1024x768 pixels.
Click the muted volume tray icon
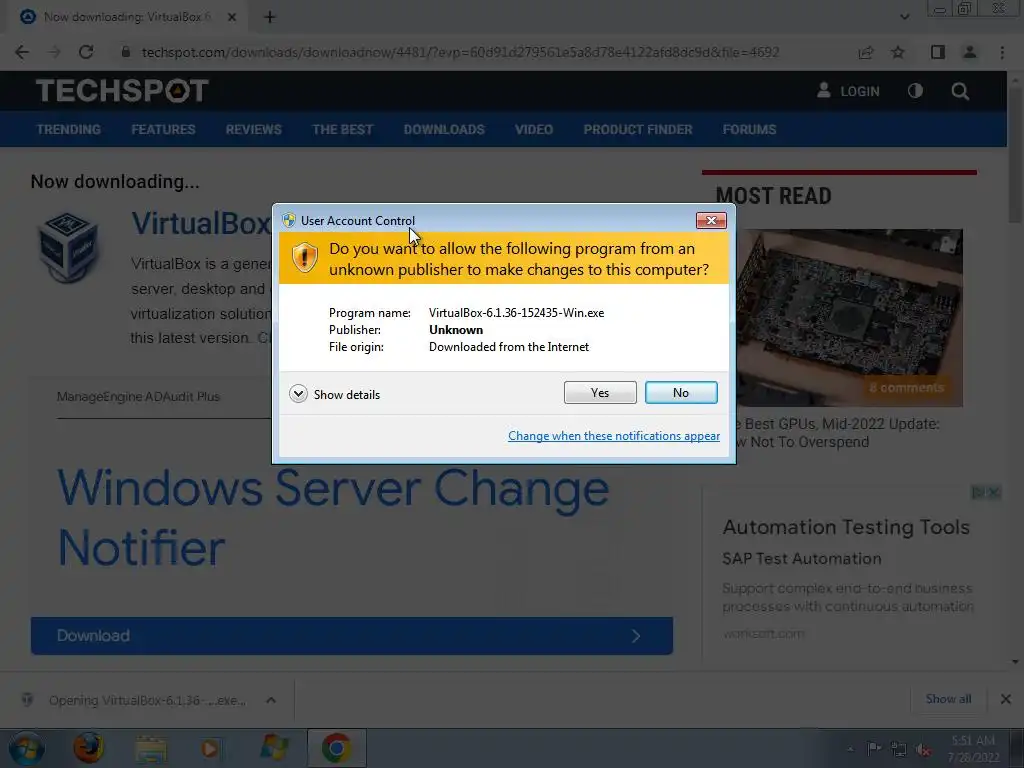point(923,750)
